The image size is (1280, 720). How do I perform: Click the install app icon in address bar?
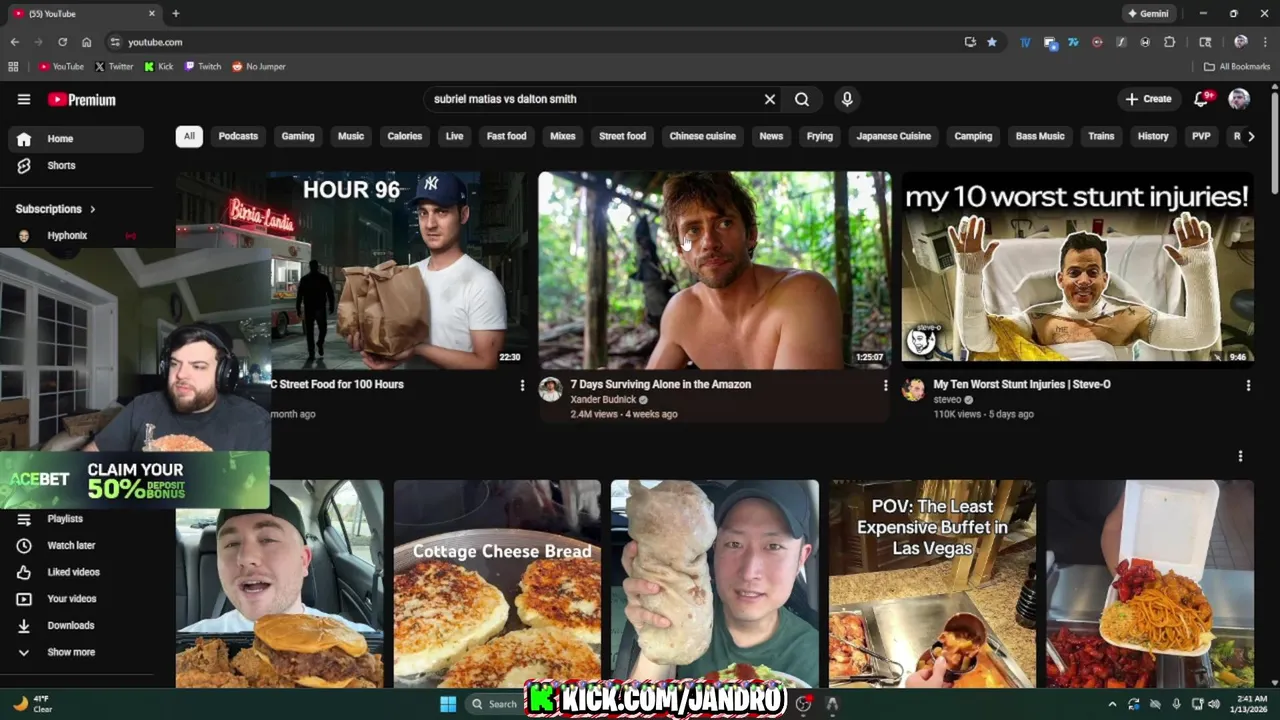[x=970, y=42]
